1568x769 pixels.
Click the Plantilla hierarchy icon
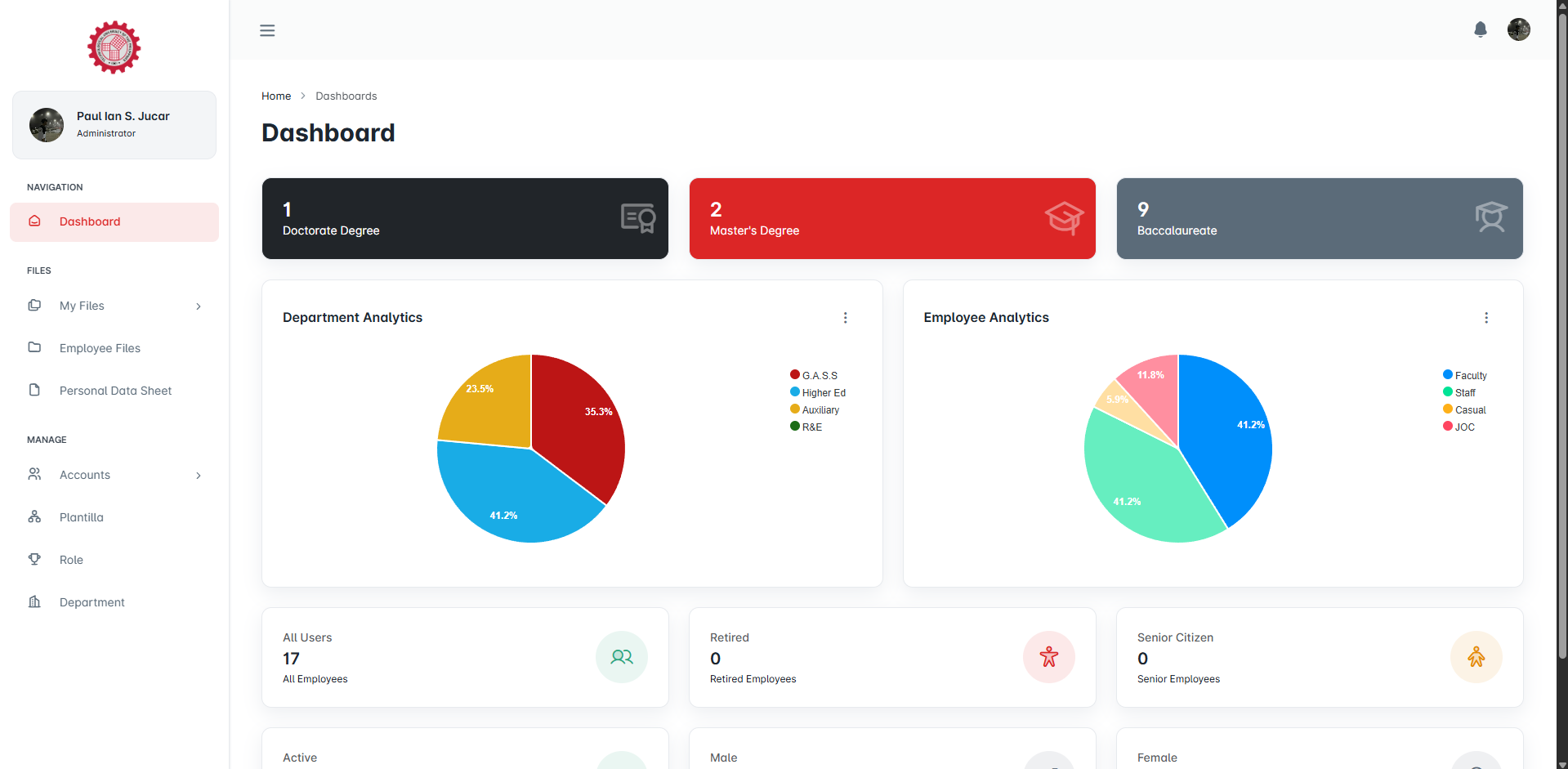click(34, 516)
